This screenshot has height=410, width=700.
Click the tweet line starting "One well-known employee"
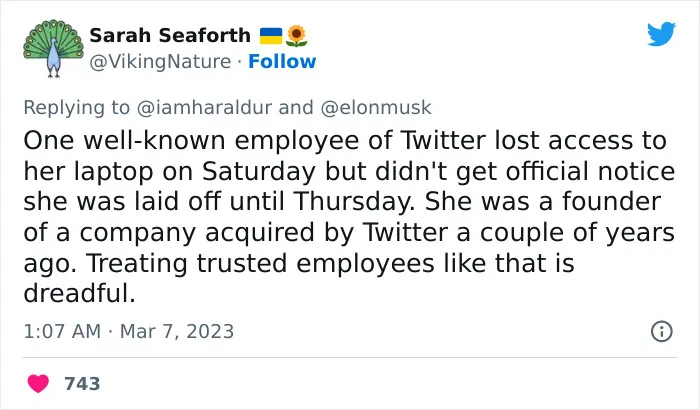pos(345,140)
